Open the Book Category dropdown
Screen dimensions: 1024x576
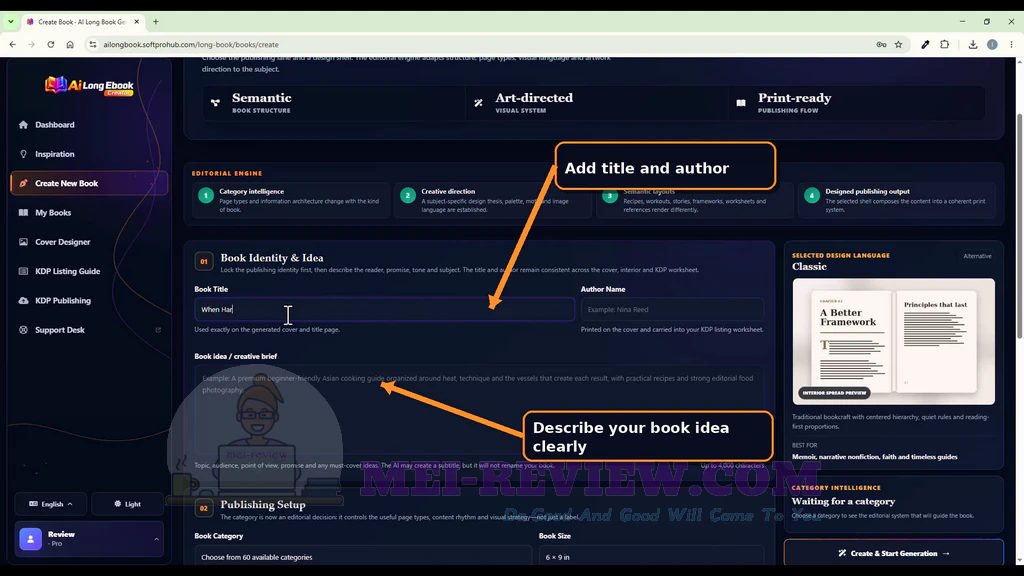(x=363, y=557)
